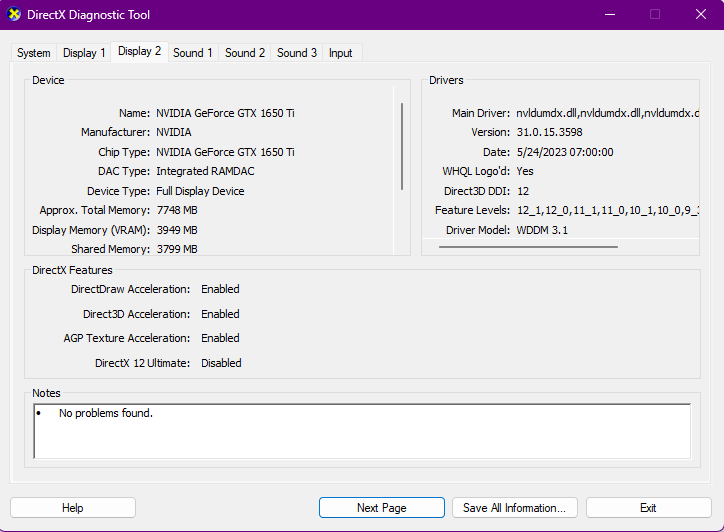This screenshot has height=532, width=724.
Task: Open the Sound 1 tab
Action: pos(193,53)
